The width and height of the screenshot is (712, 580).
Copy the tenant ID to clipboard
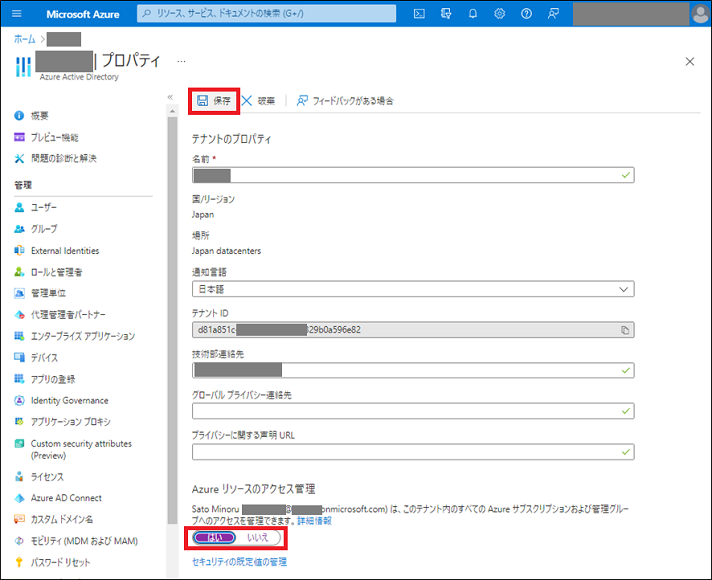pyautogui.click(x=625, y=330)
